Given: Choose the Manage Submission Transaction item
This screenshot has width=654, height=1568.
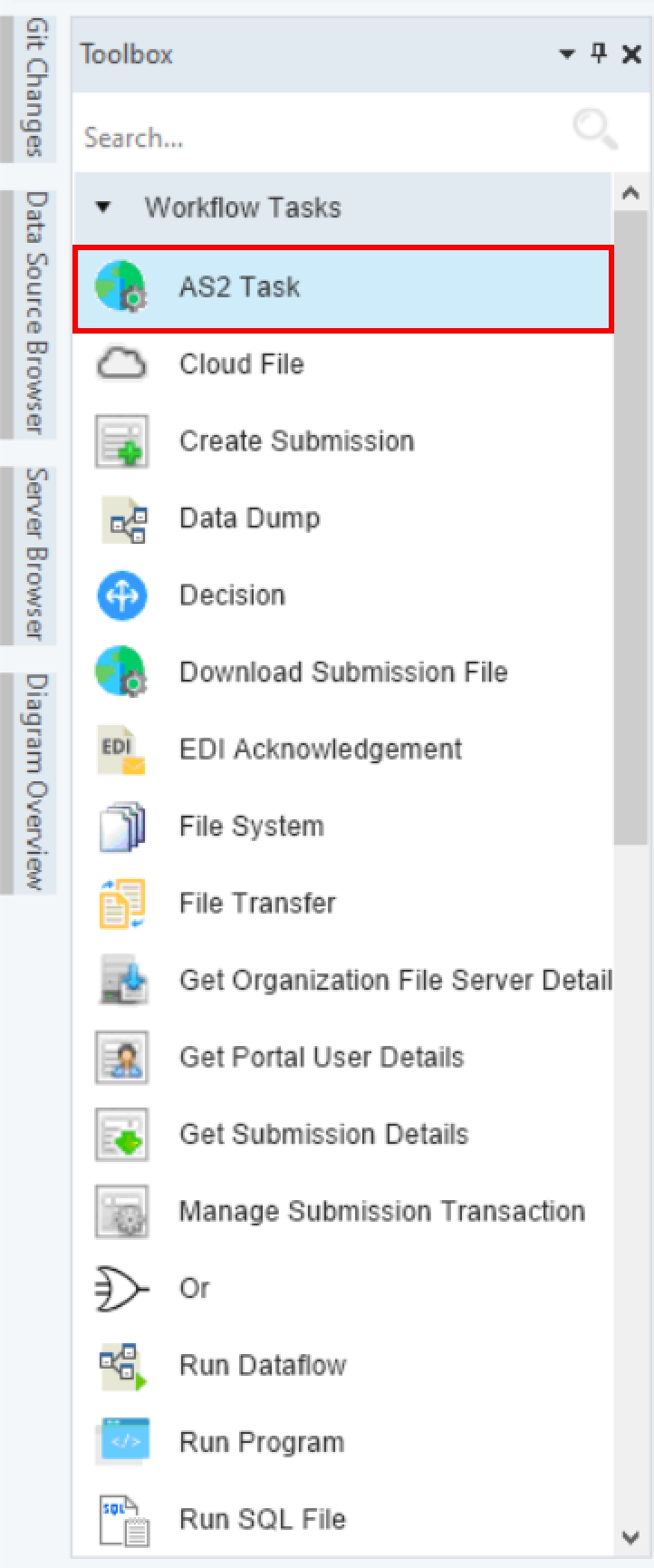Looking at the screenshot, I should pos(381,1211).
